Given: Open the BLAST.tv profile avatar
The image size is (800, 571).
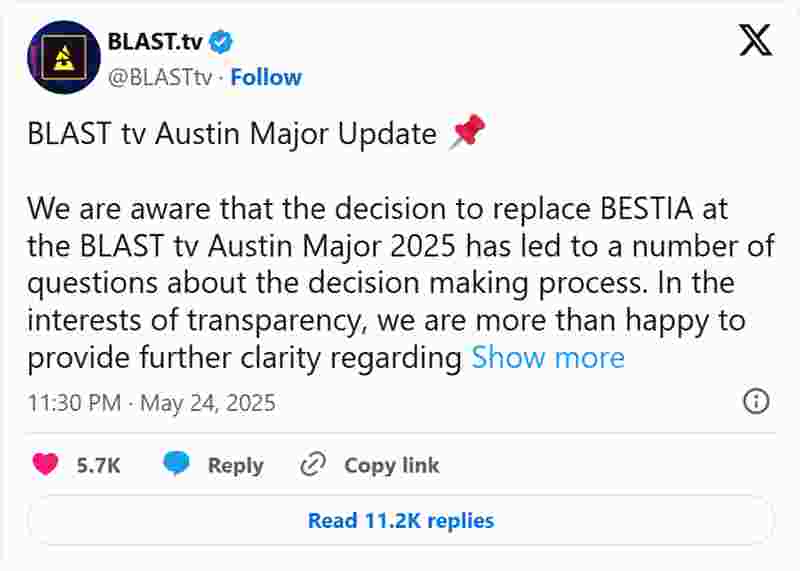Looking at the screenshot, I should 64,57.
